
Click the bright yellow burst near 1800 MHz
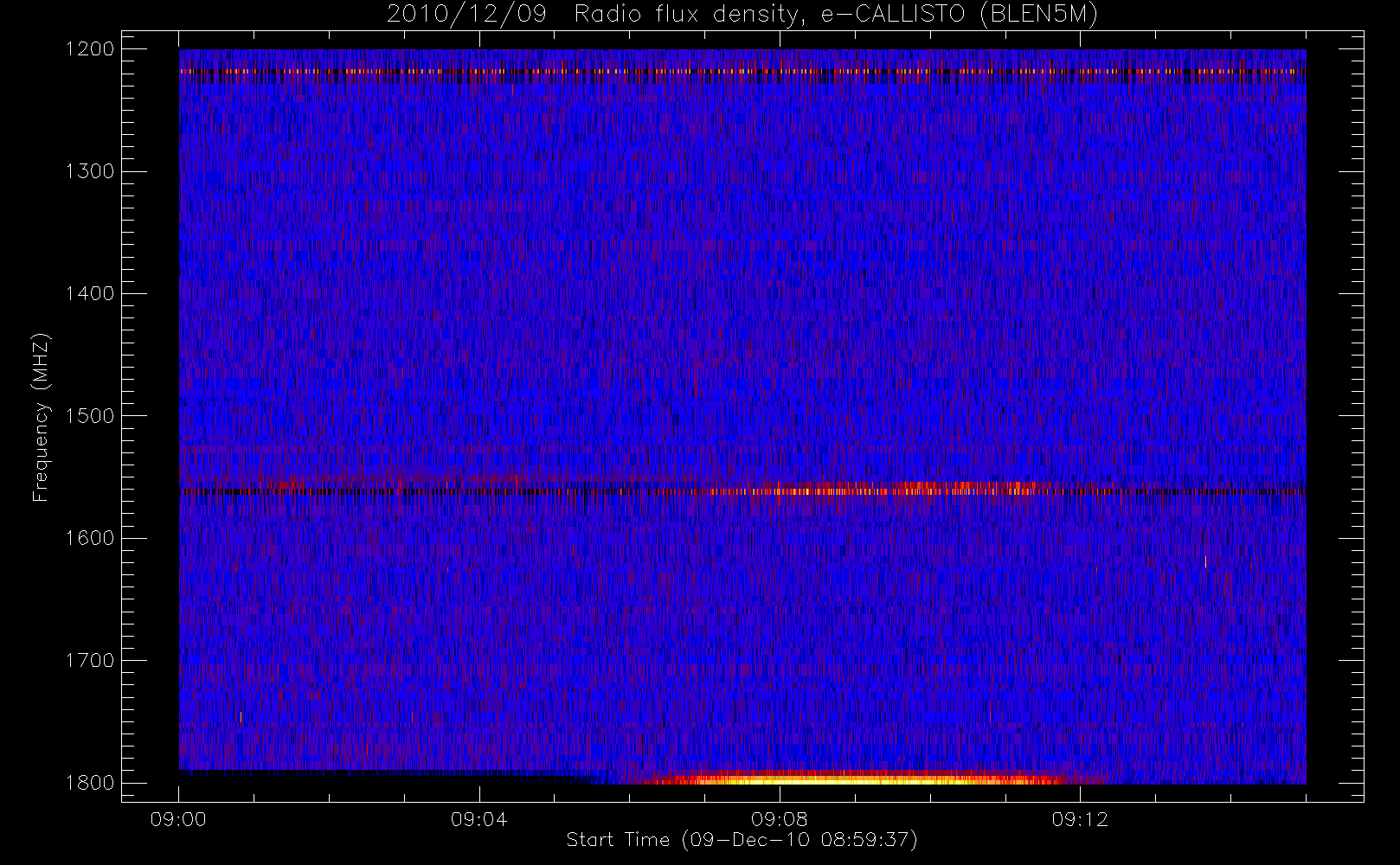point(857,778)
